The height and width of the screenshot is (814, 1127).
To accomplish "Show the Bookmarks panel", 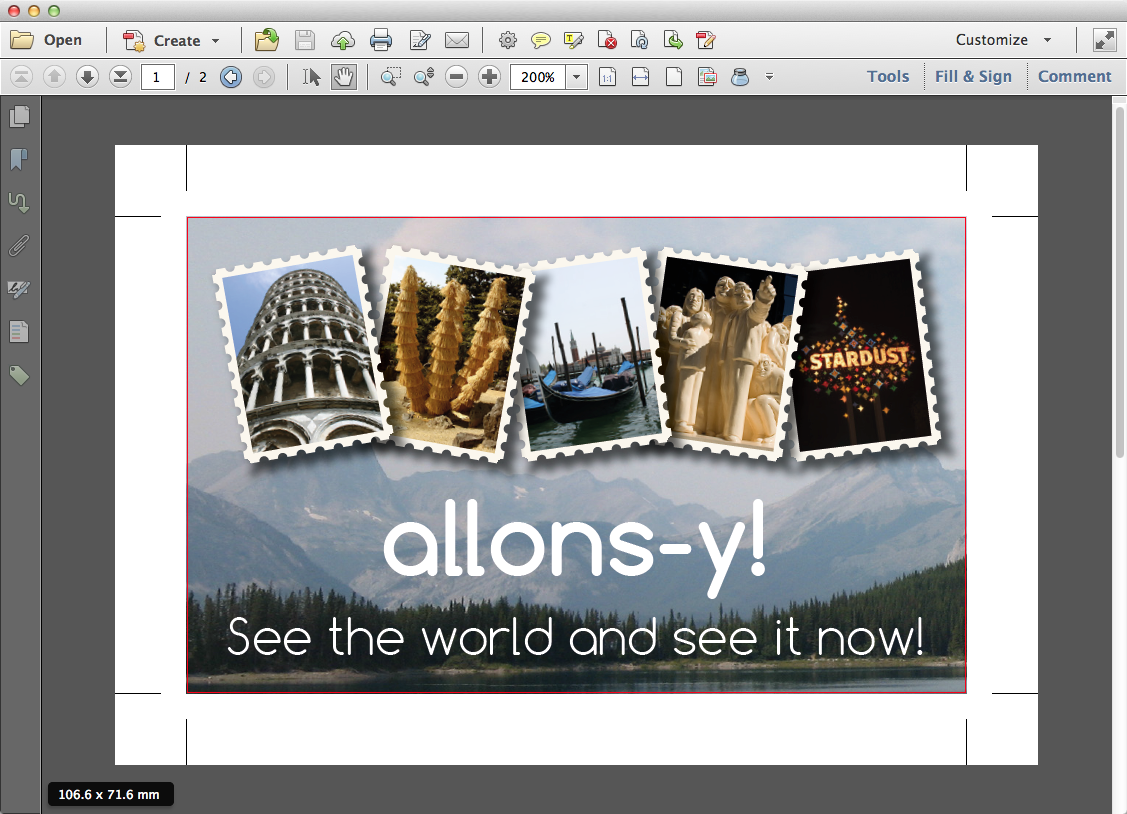I will click(x=19, y=159).
